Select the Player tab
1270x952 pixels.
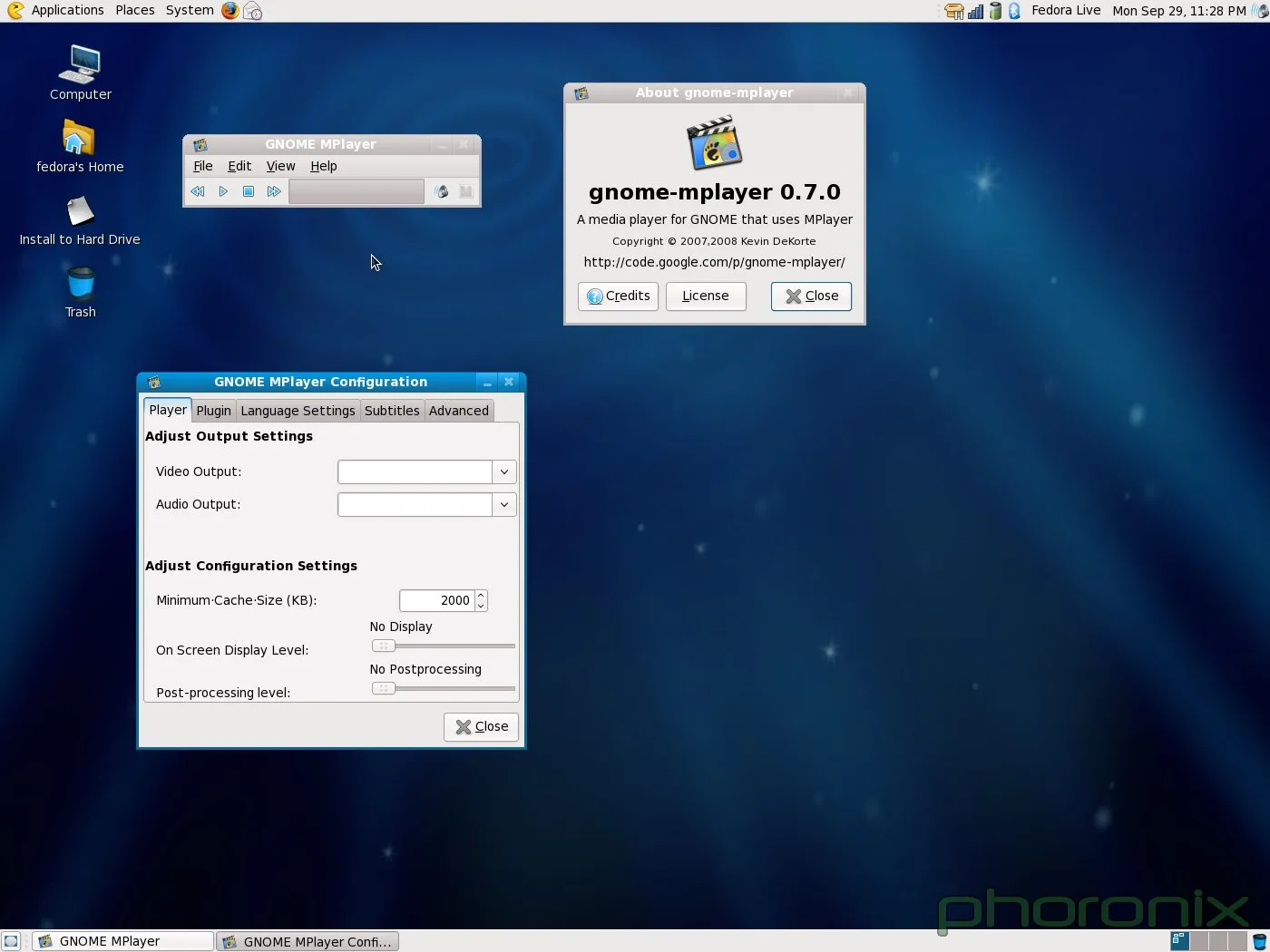pos(168,410)
